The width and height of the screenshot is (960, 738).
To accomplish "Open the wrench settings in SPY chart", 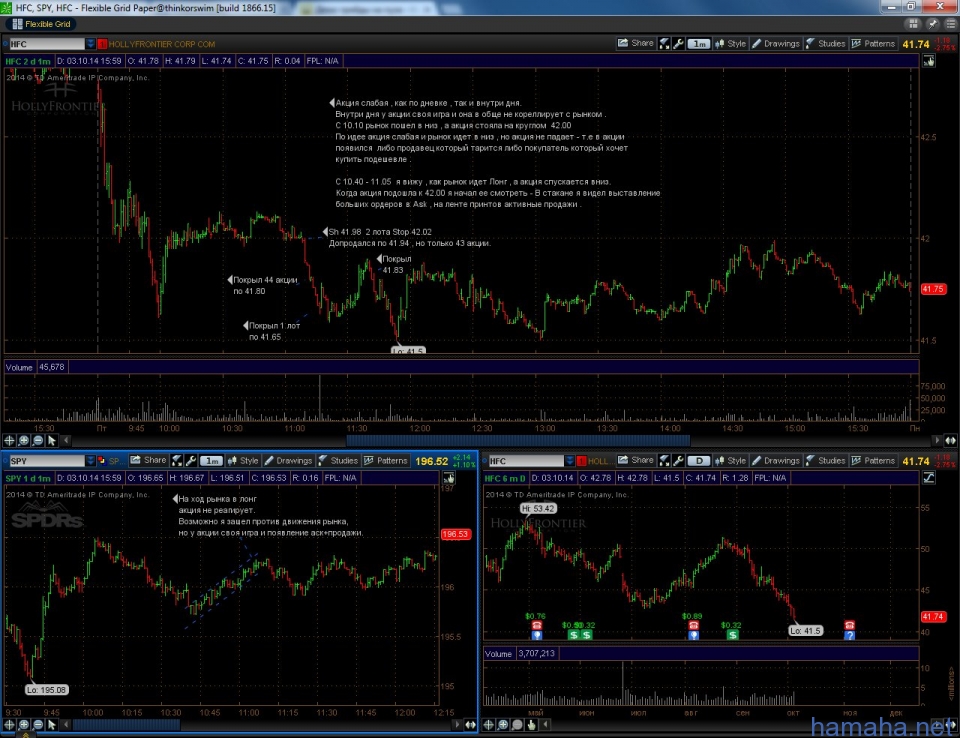I will (191, 461).
